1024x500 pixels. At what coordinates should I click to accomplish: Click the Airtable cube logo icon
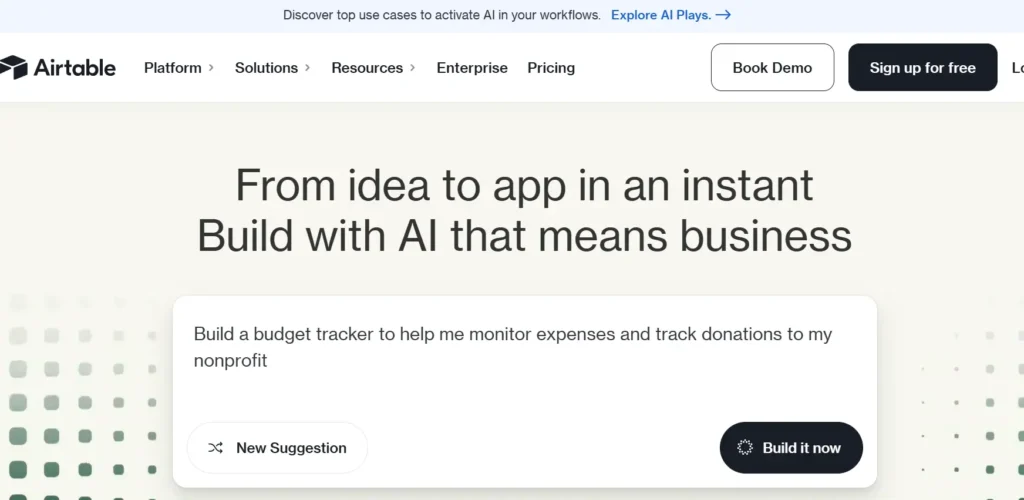[12, 68]
